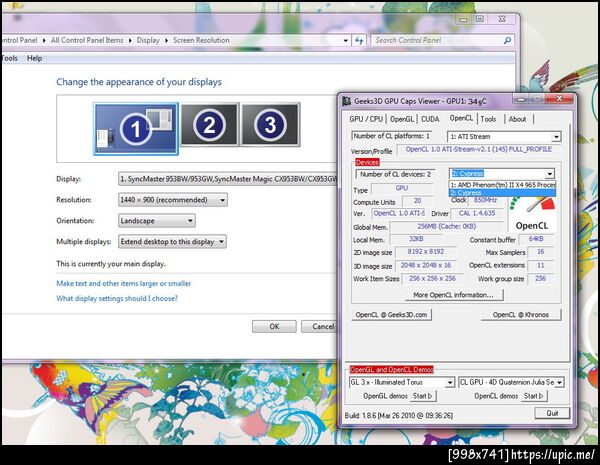The width and height of the screenshot is (600, 465).
Task: Click the More OpenCL information button
Action: (454, 295)
